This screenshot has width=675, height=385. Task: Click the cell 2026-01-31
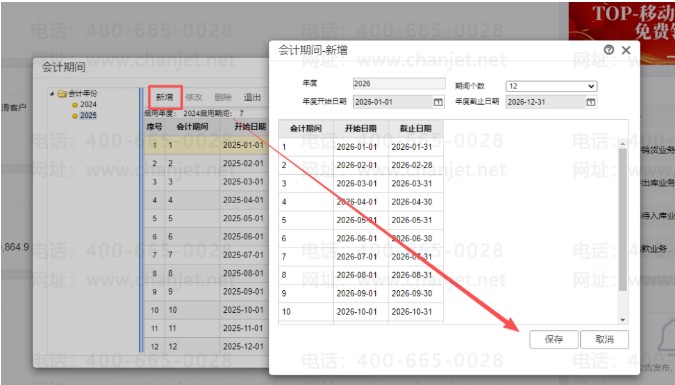[x=416, y=147]
